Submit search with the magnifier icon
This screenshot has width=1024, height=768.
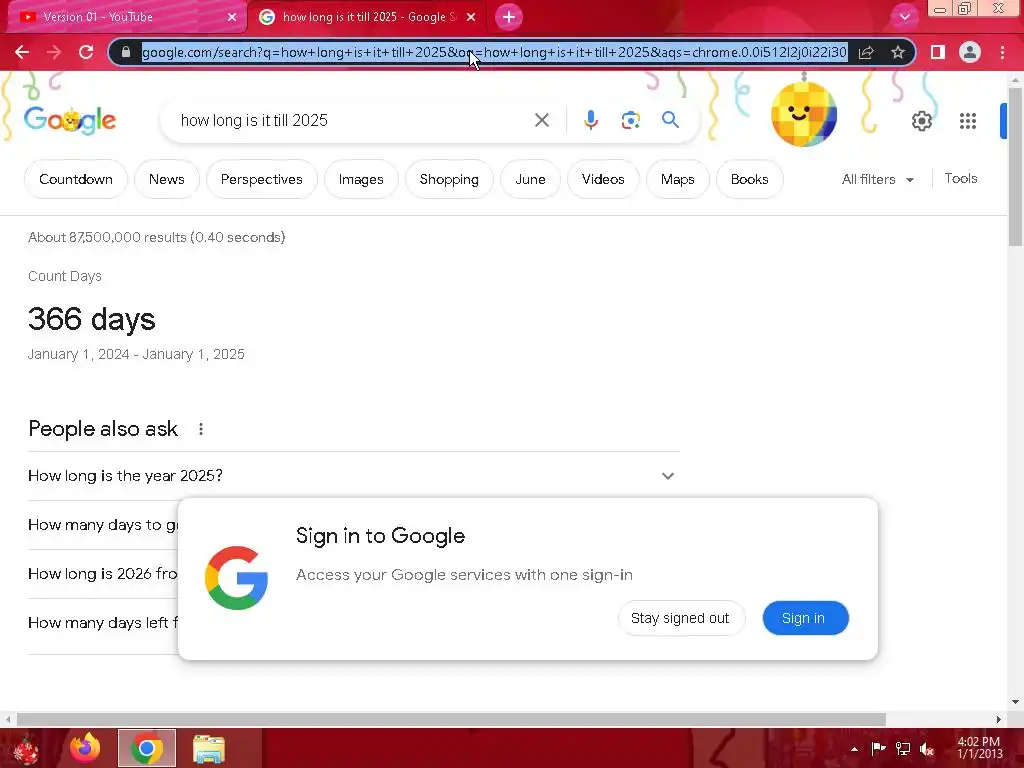click(x=670, y=120)
